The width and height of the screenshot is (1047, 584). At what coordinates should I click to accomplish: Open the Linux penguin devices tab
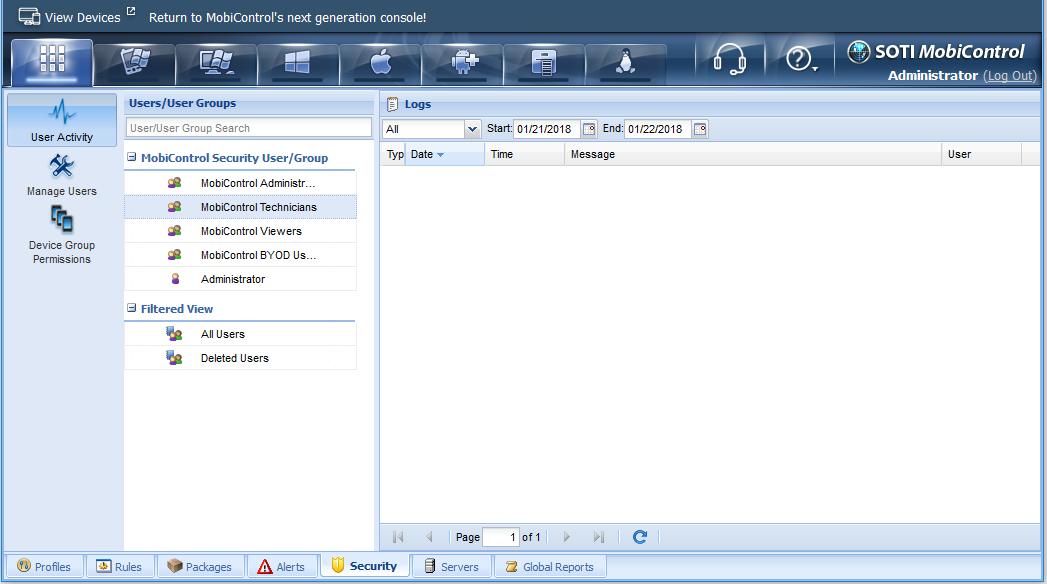[x=626, y=64]
